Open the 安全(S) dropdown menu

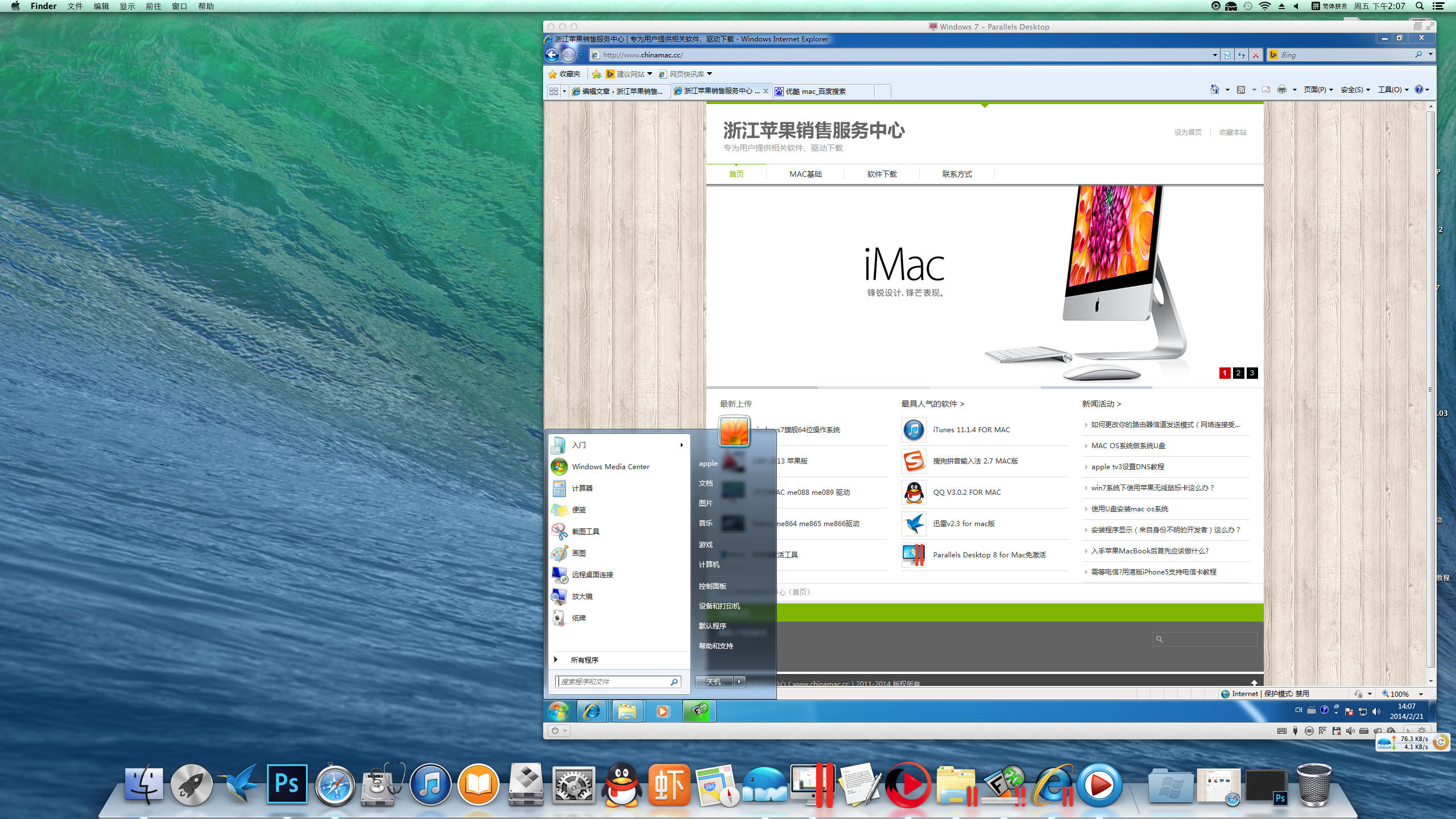[1355, 89]
